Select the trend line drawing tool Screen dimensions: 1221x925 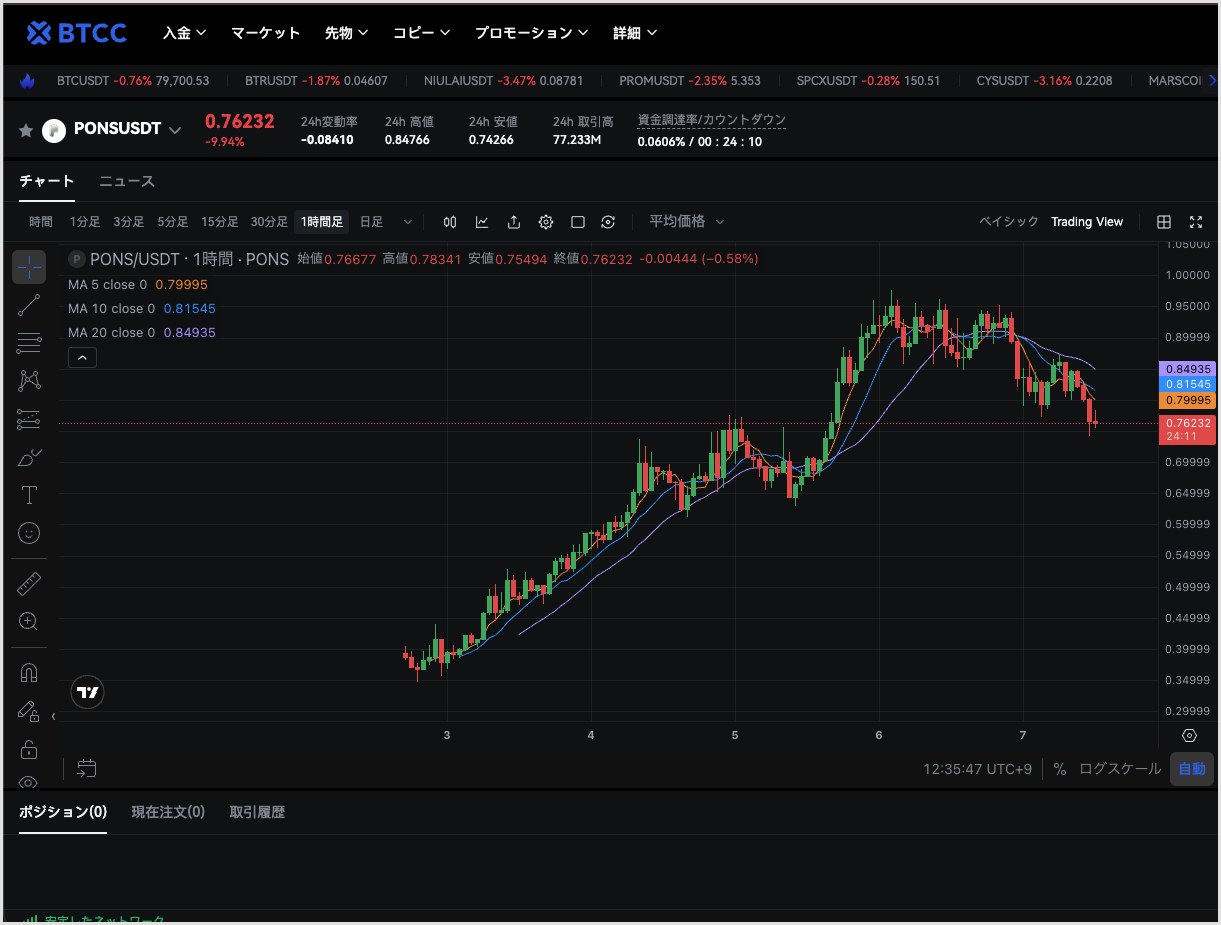click(x=29, y=305)
